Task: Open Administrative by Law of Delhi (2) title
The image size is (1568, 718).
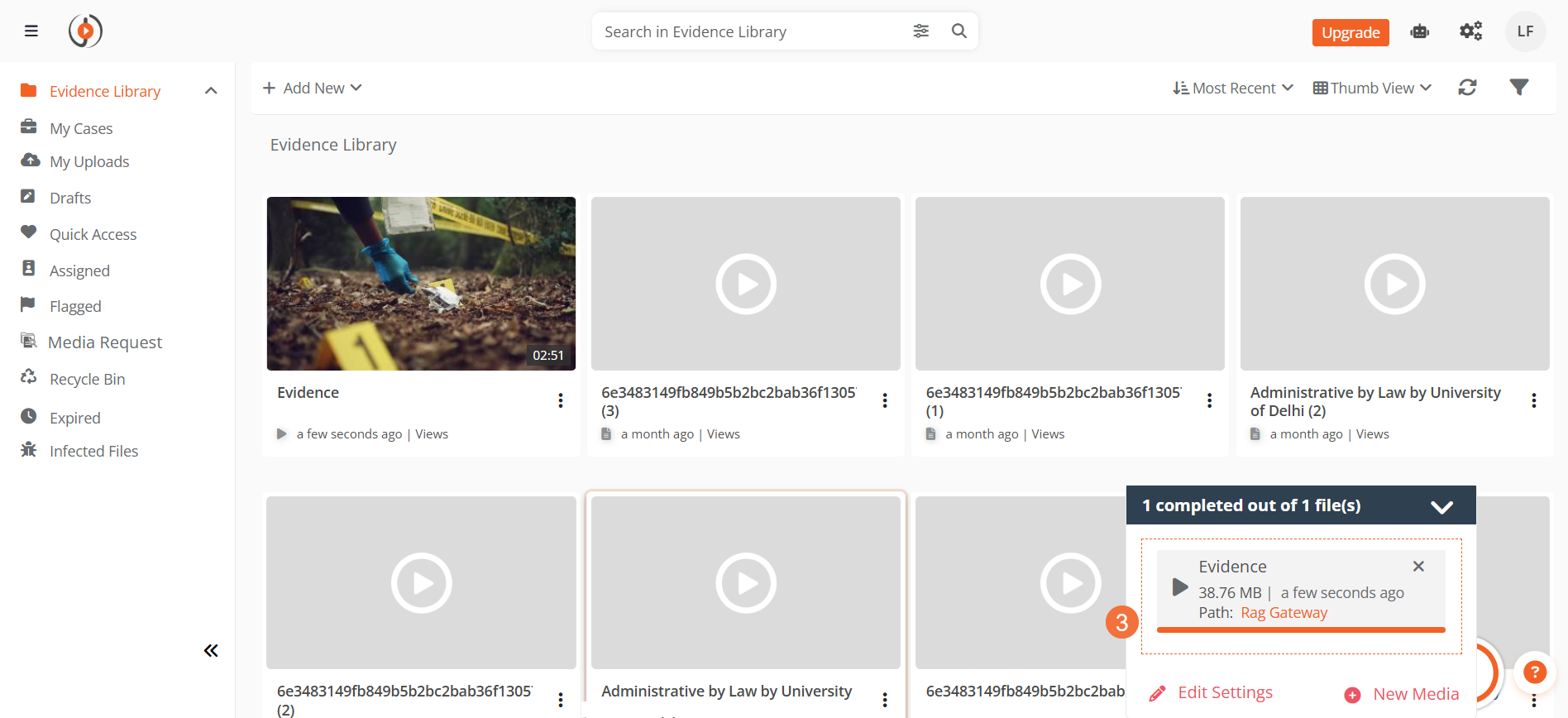Action: (1375, 401)
